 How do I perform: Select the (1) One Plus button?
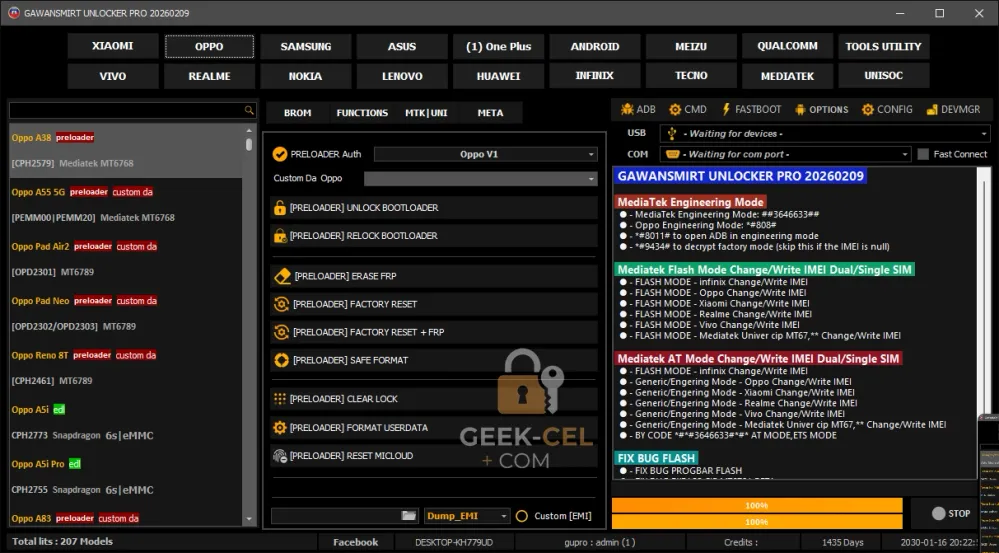click(x=498, y=47)
